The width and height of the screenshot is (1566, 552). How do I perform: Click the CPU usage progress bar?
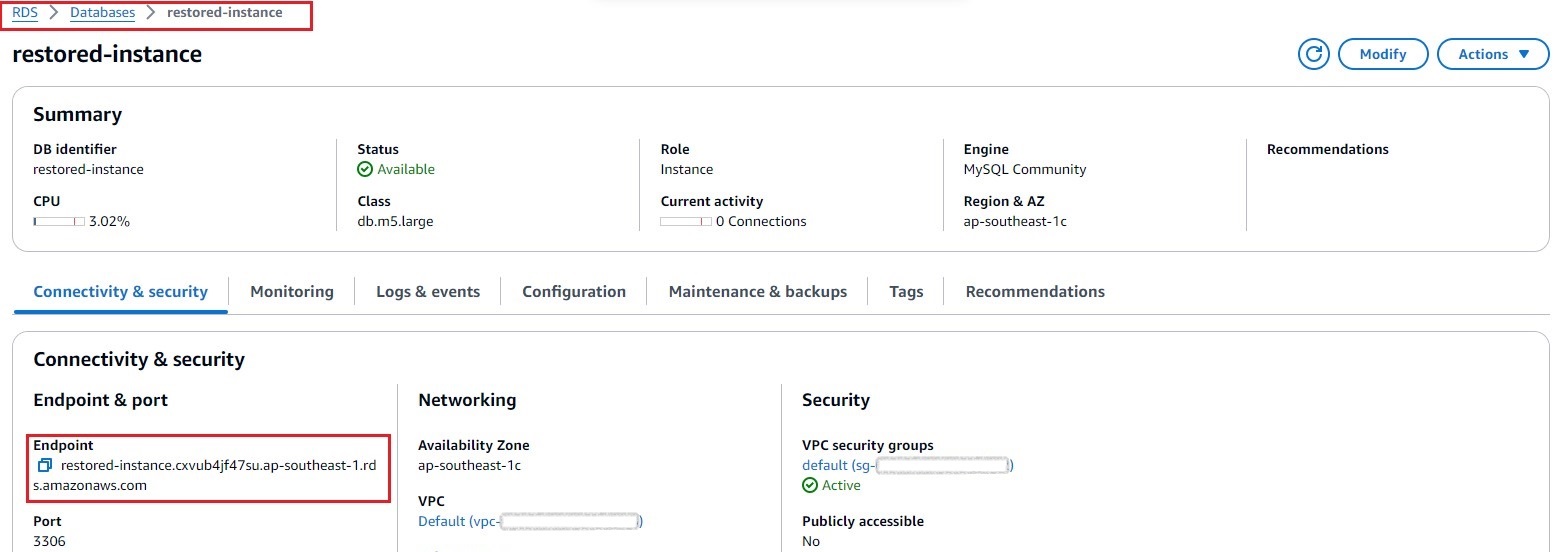[x=59, y=222]
